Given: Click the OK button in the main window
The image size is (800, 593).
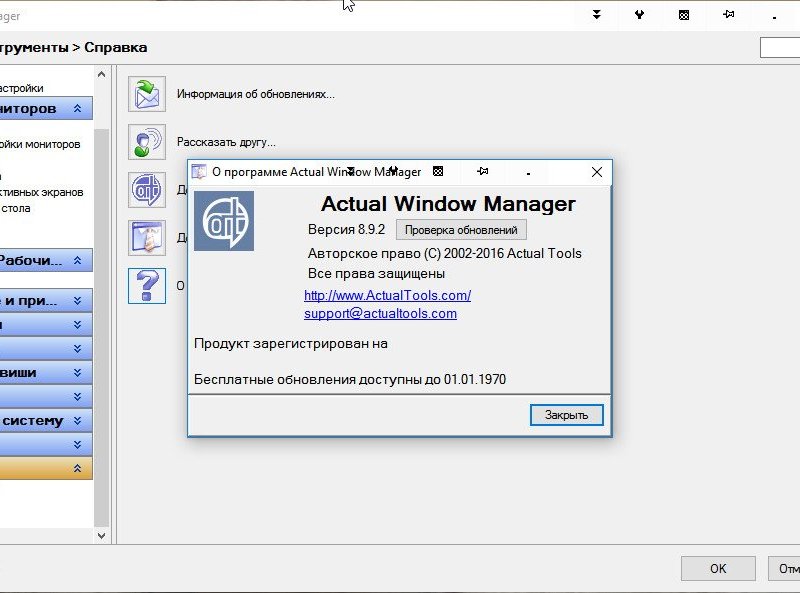Looking at the screenshot, I should pyautogui.click(x=718, y=569).
